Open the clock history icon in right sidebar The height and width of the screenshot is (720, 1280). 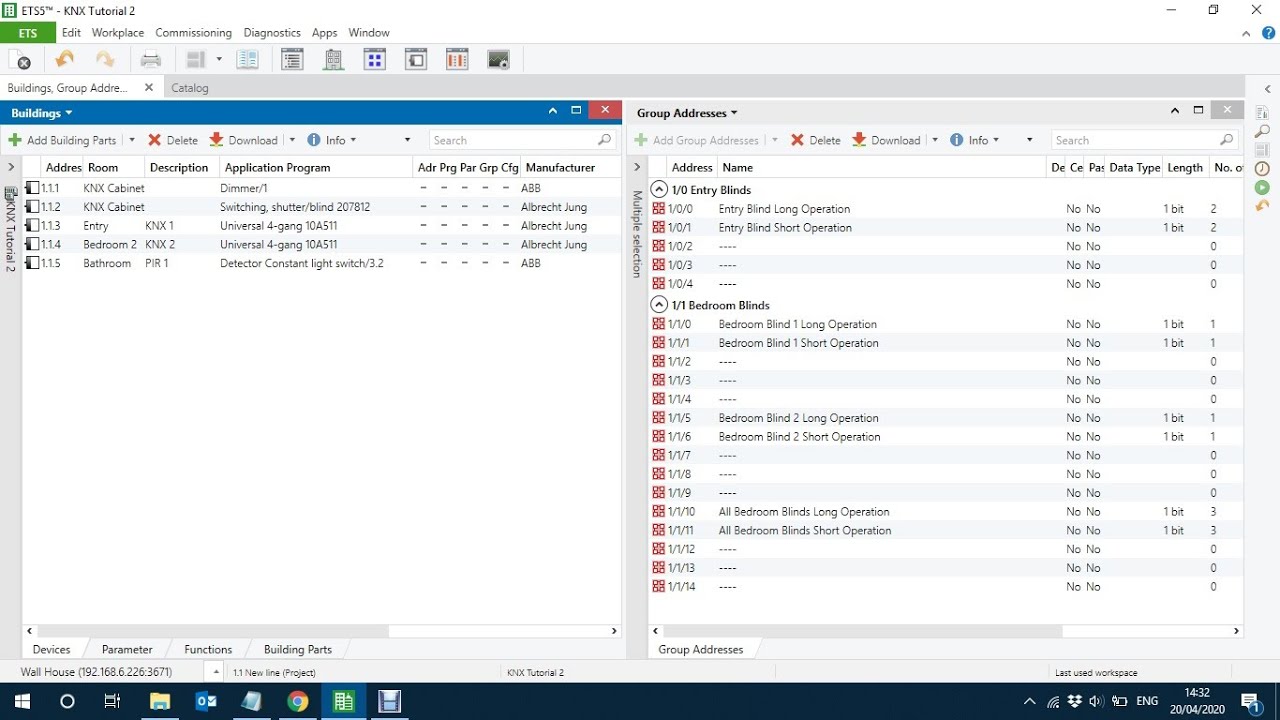[x=1263, y=169]
